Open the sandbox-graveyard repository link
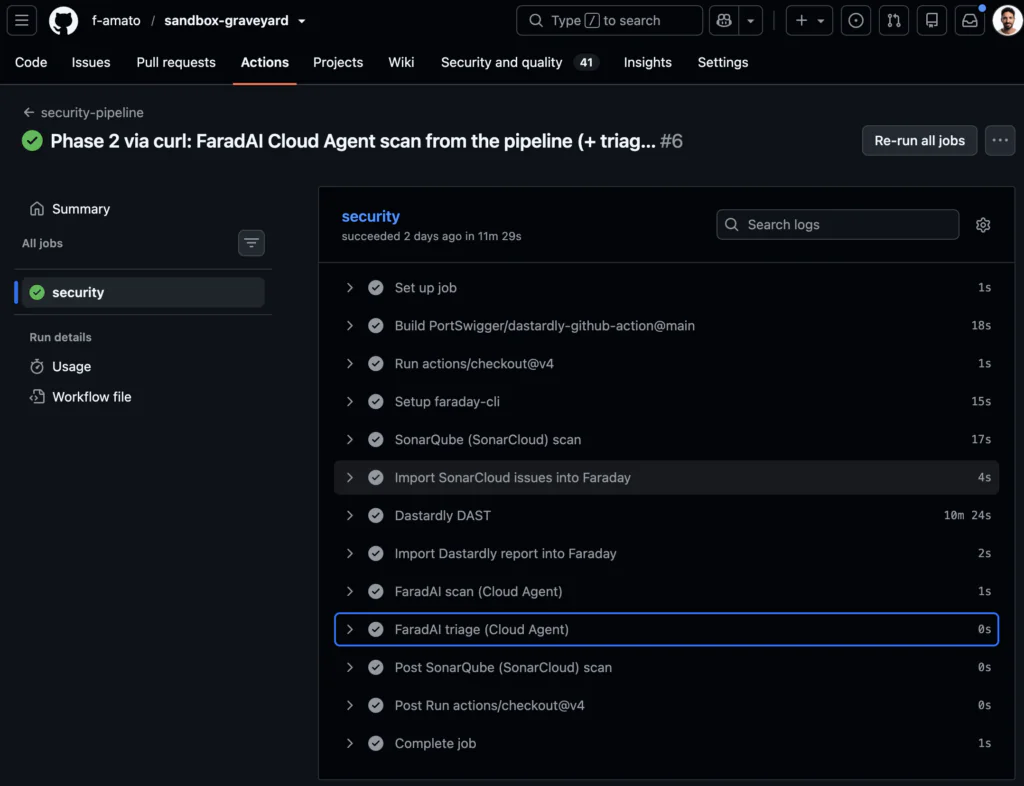This screenshot has height=786, width=1024. click(226, 21)
